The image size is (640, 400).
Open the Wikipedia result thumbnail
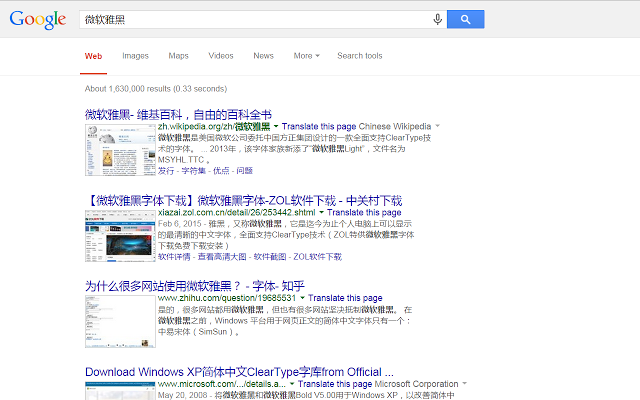[120, 150]
